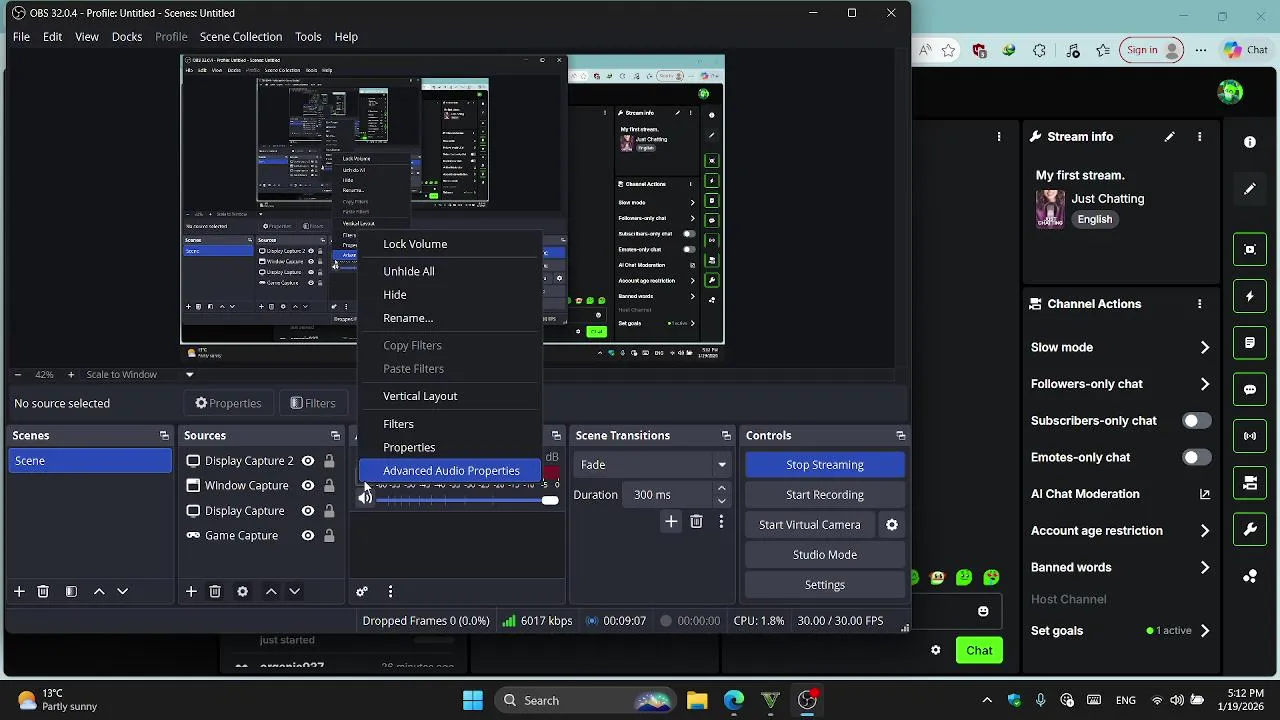The width and height of the screenshot is (1280, 720).
Task: Toggle visibility of Display Capture 2
Action: tap(308, 461)
